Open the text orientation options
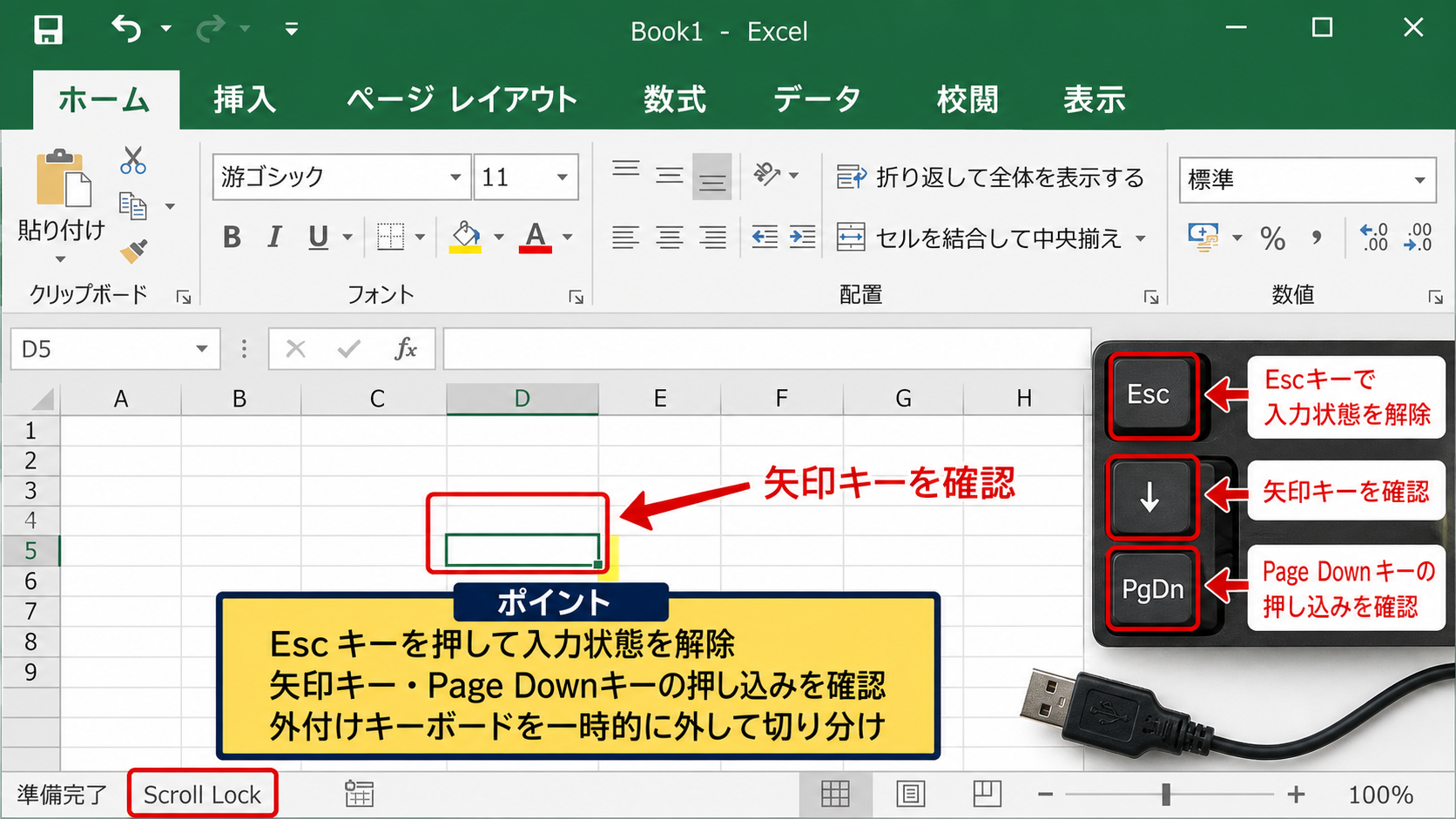Viewport: 1456px width, 819px height. (x=775, y=175)
